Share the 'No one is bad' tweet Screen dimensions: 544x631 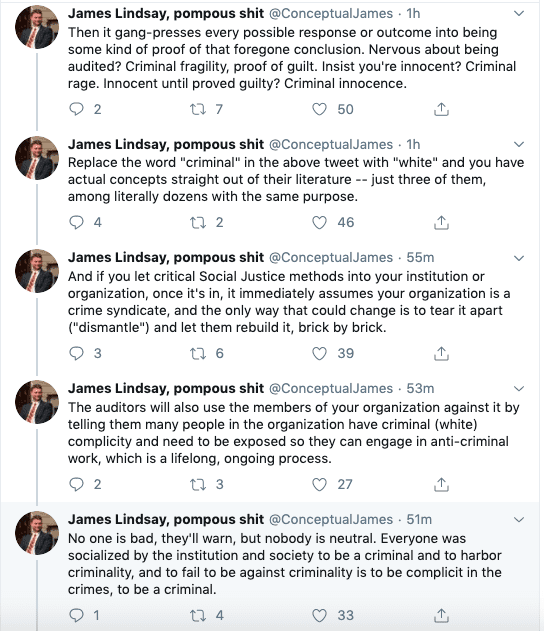point(441,615)
